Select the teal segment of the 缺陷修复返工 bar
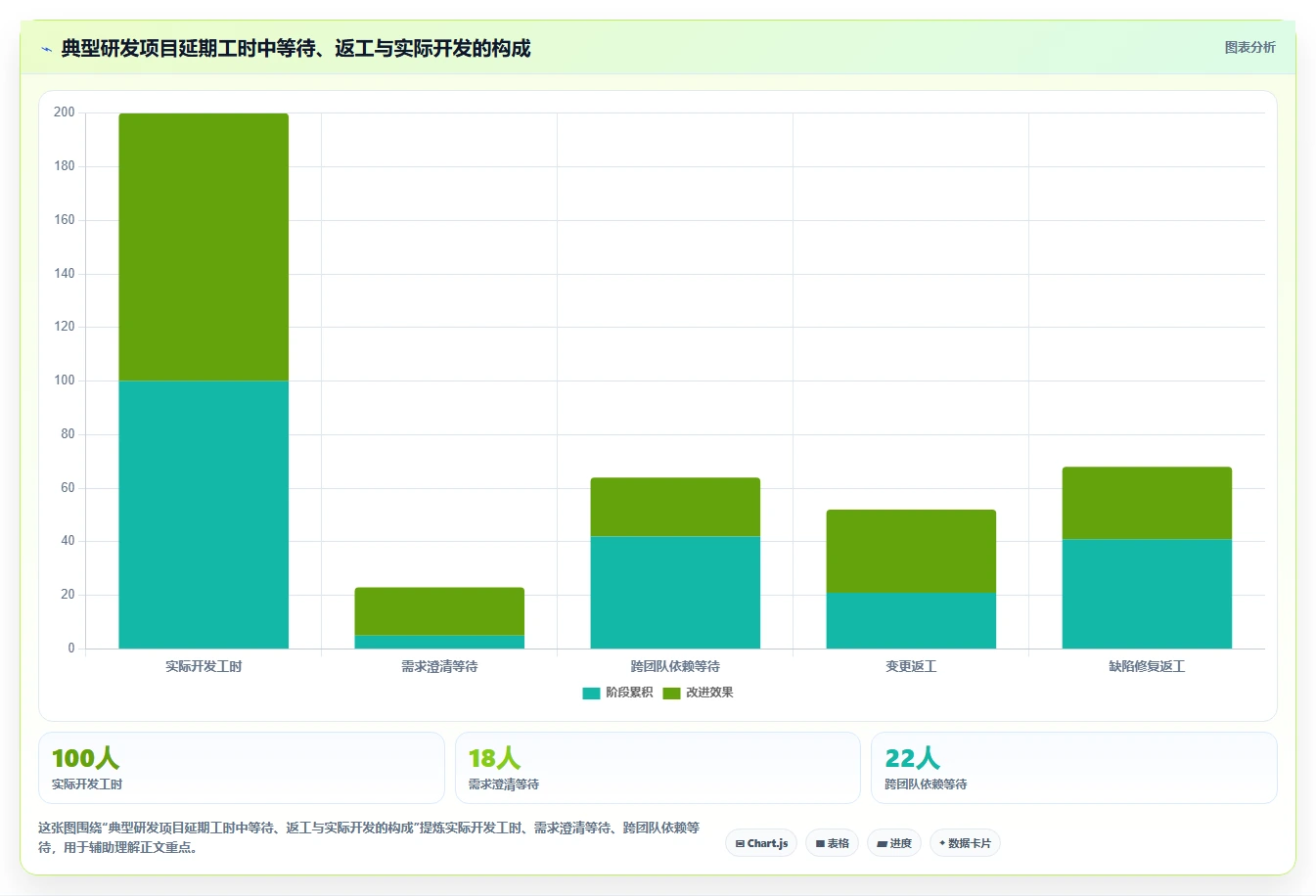 1147,594
